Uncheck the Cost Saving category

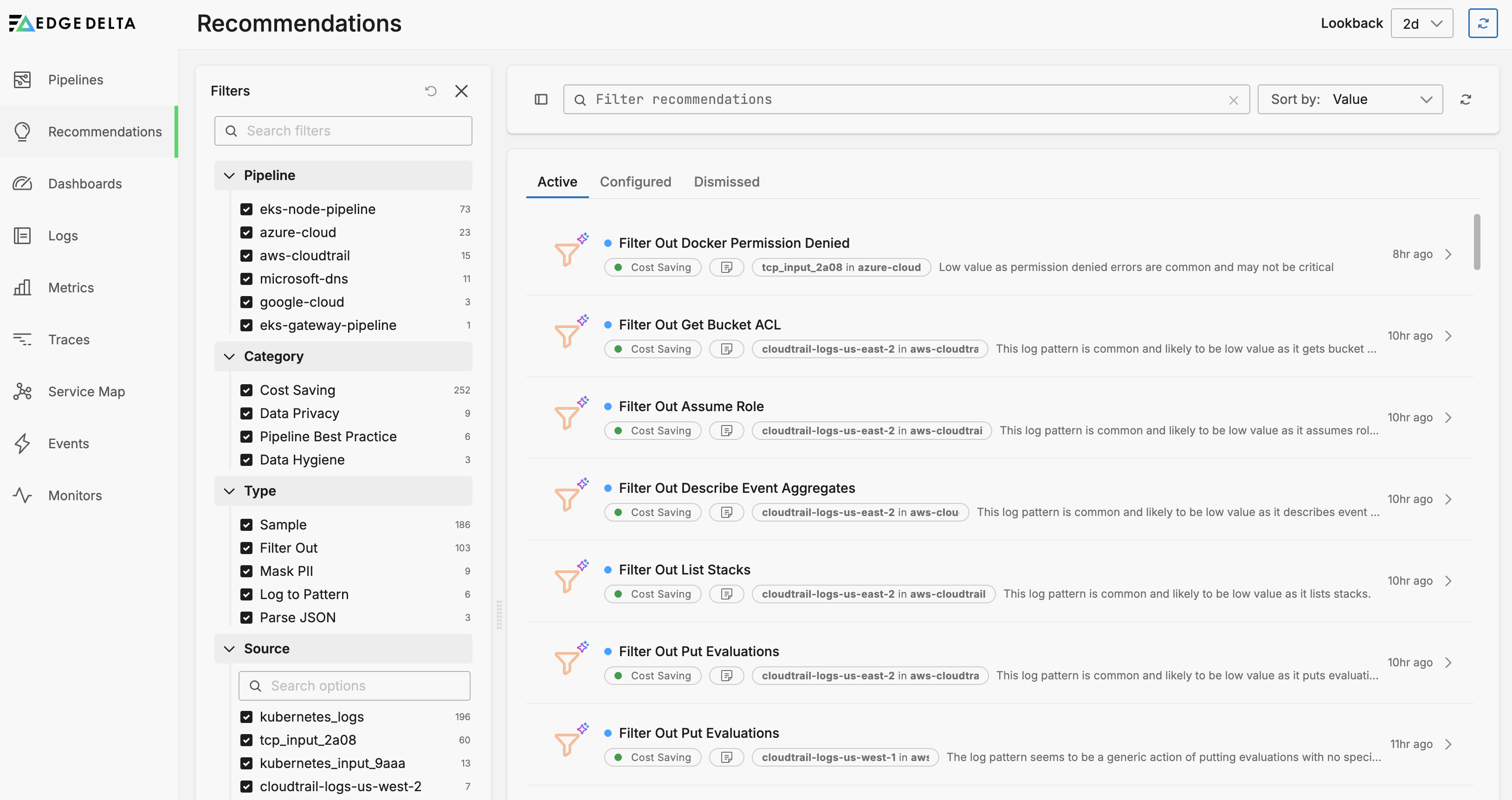[246, 390]
